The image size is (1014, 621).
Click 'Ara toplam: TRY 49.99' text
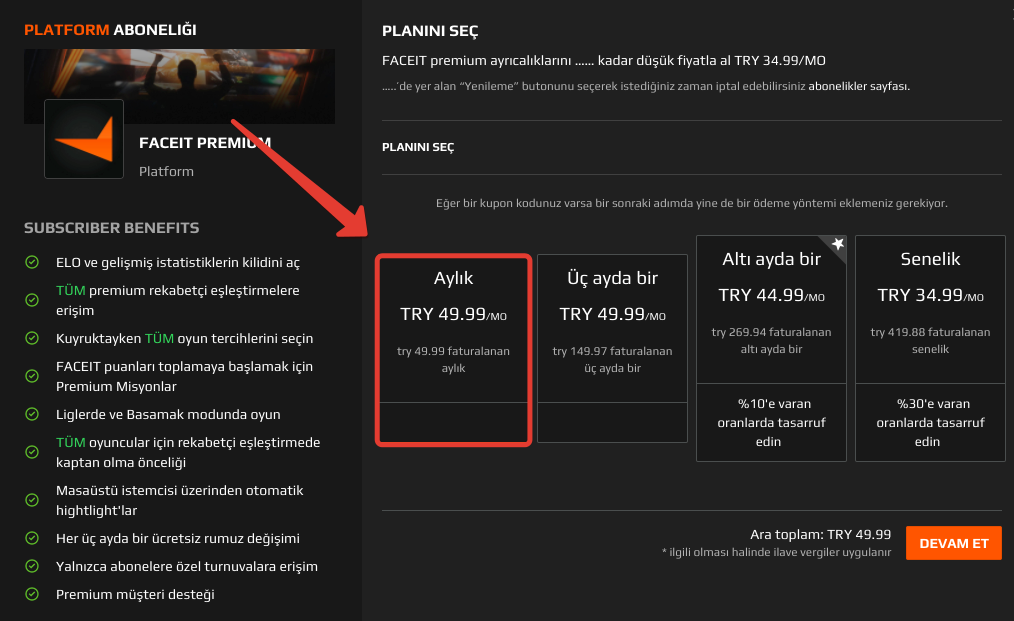(x=820, y=534)
